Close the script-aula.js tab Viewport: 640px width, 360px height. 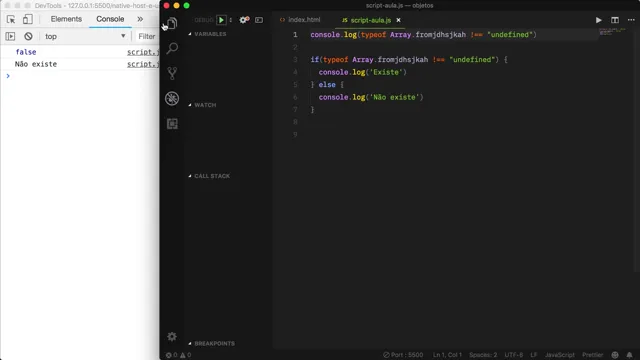pos(398,20)
